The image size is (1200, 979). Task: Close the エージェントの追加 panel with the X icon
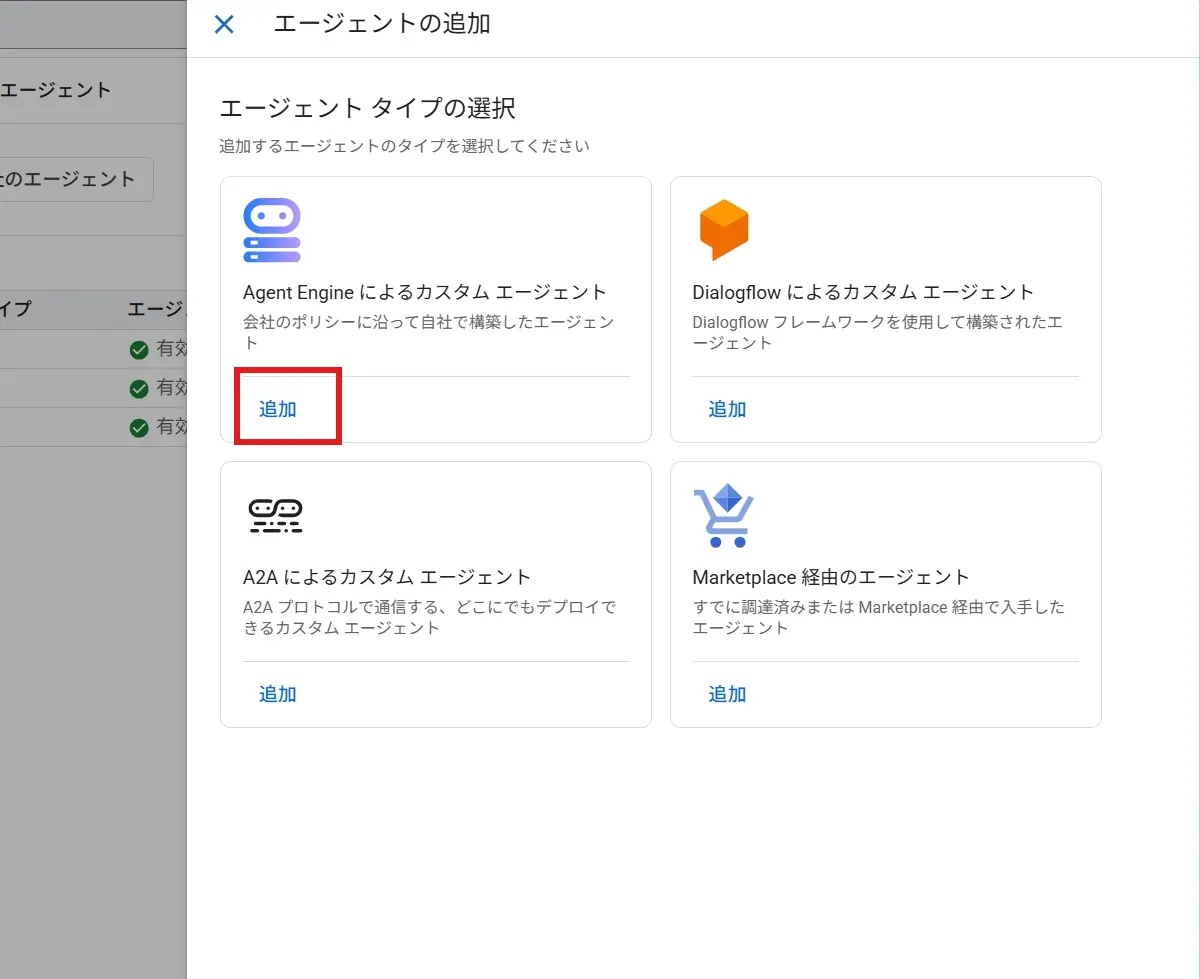tap(224, 24)
